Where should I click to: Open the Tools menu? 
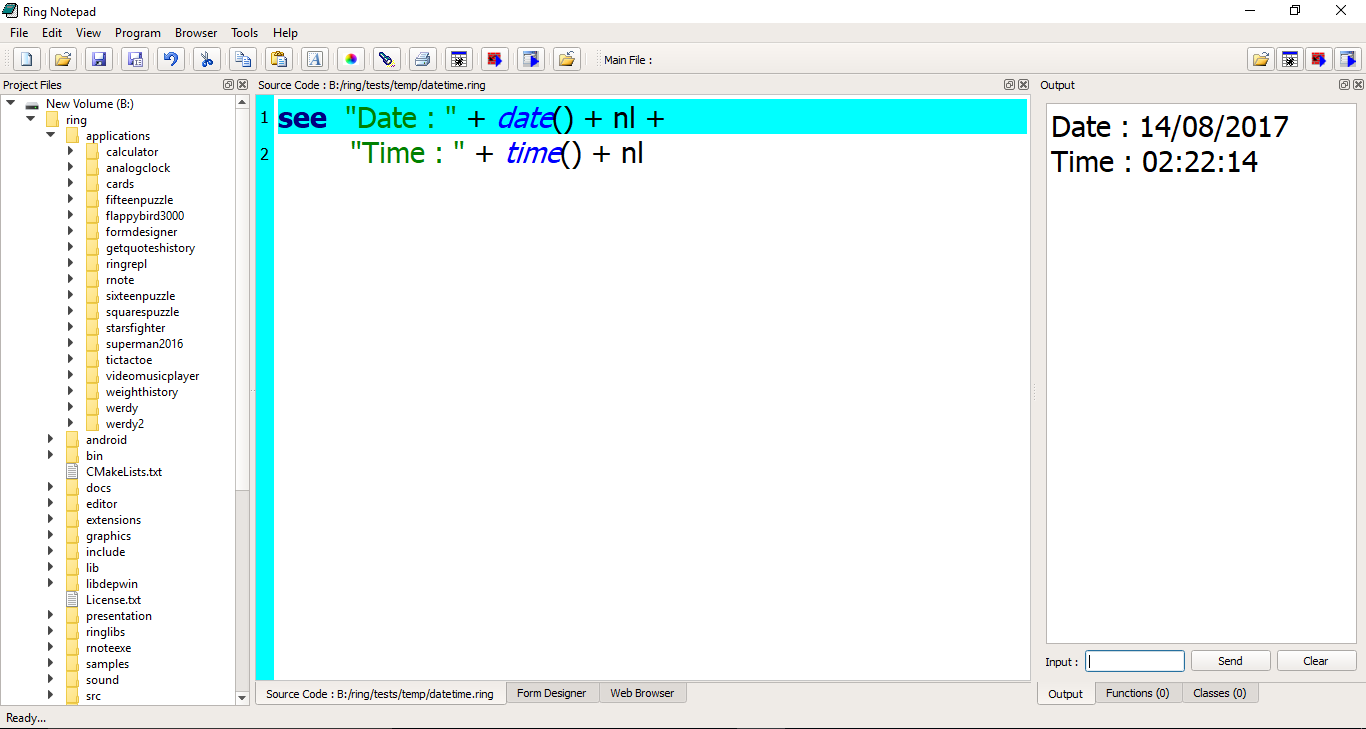[x=244, y=32]
